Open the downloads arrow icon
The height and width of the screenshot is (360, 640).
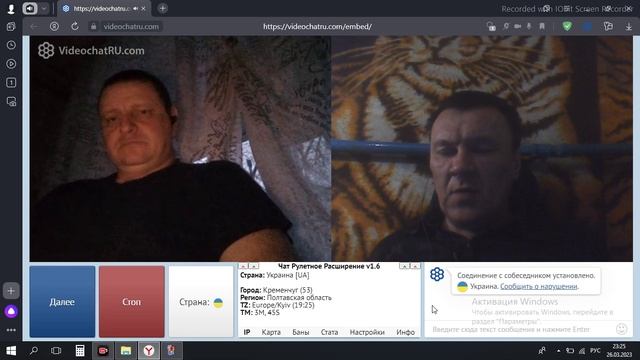pyautogui.click(x=629, y=27)
